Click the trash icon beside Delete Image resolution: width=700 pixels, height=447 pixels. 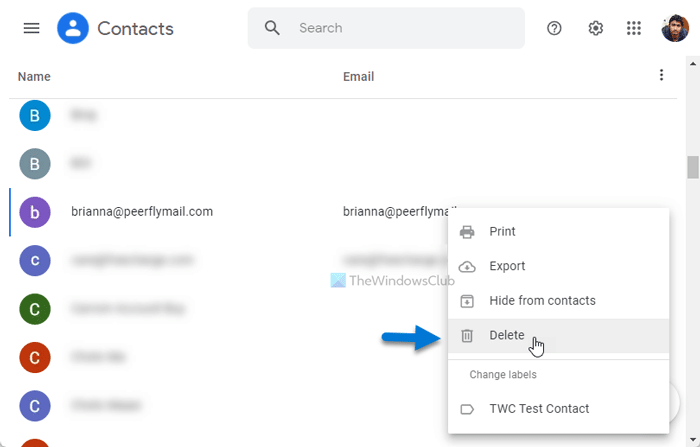click(467, 335)
